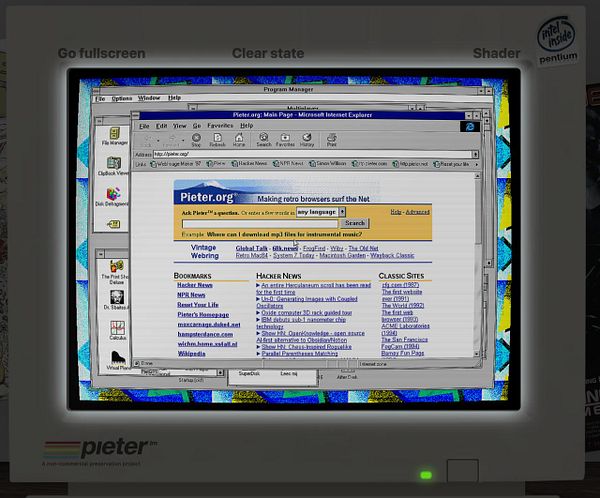Open the Wayback Classic webring link
Viewport: 600px width, 498px height.
[392, 255]
